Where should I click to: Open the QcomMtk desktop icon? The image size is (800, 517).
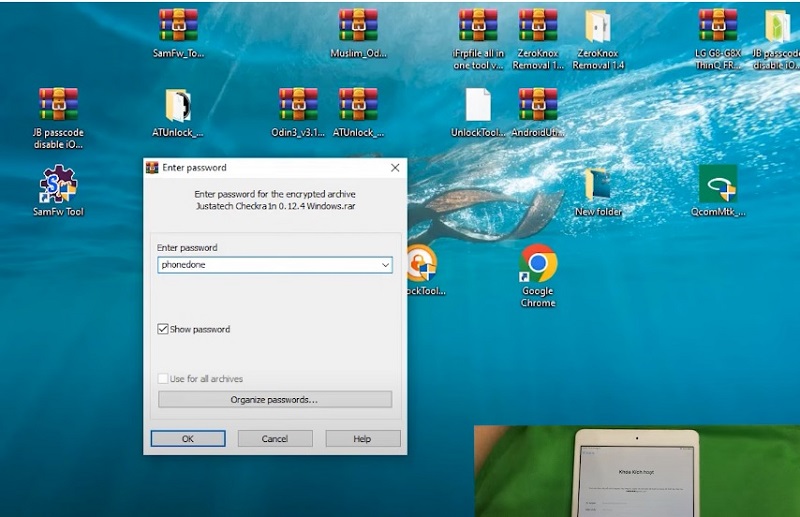click(x=717, y=185)
